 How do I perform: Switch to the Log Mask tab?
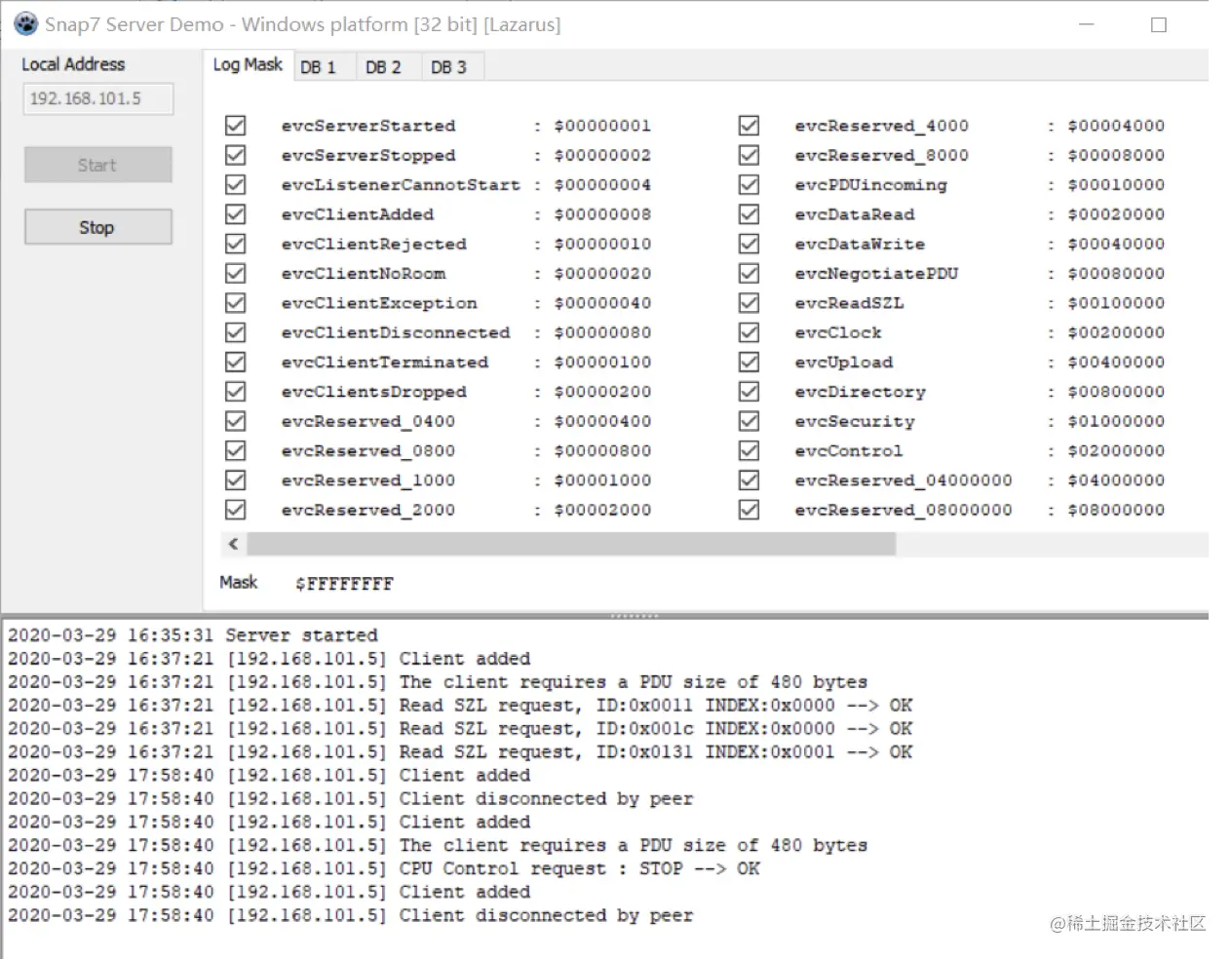coord(248,65)
